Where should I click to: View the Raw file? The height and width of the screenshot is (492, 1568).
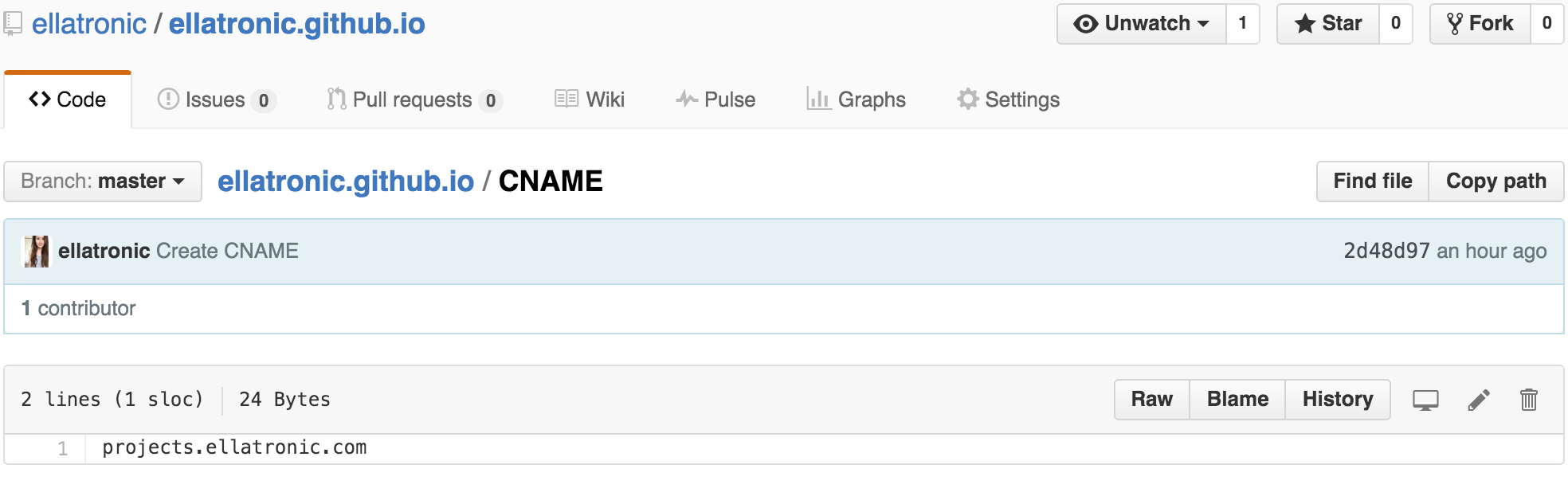[1152, 400]
